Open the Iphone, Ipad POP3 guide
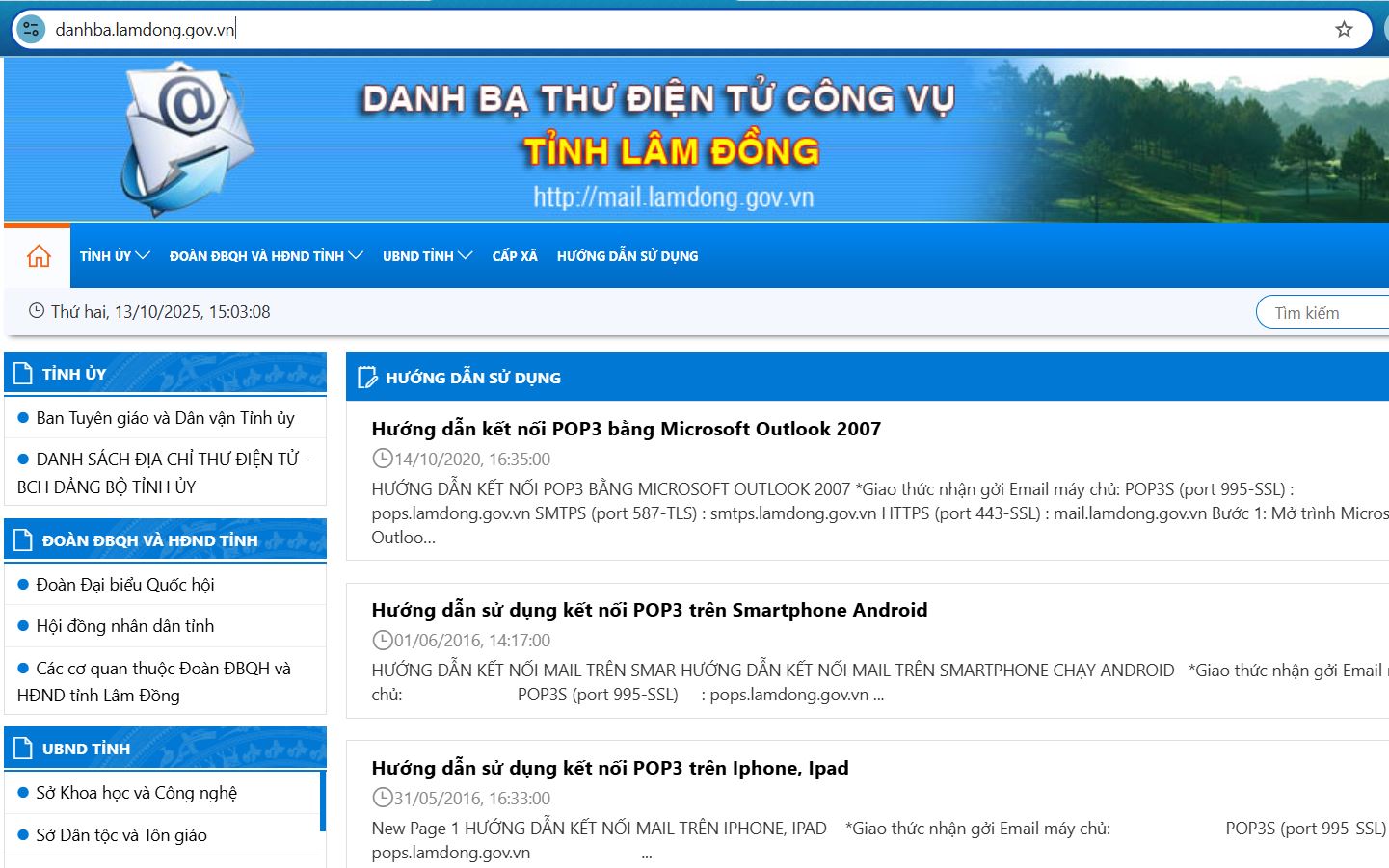This screenshot has width=1389, height=868. pos(609,769)
